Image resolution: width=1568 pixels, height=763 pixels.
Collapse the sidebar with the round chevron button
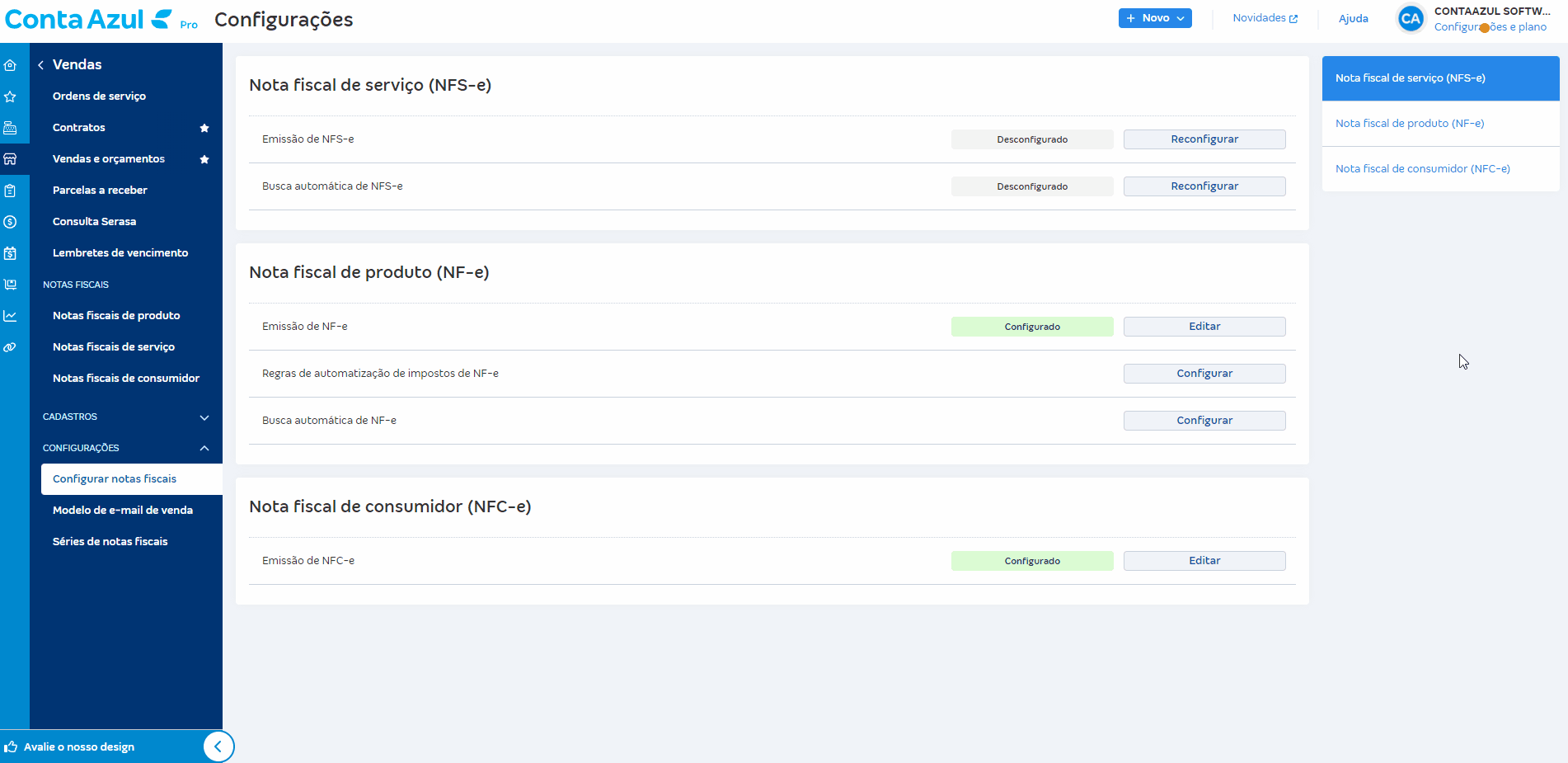[218, 747]
